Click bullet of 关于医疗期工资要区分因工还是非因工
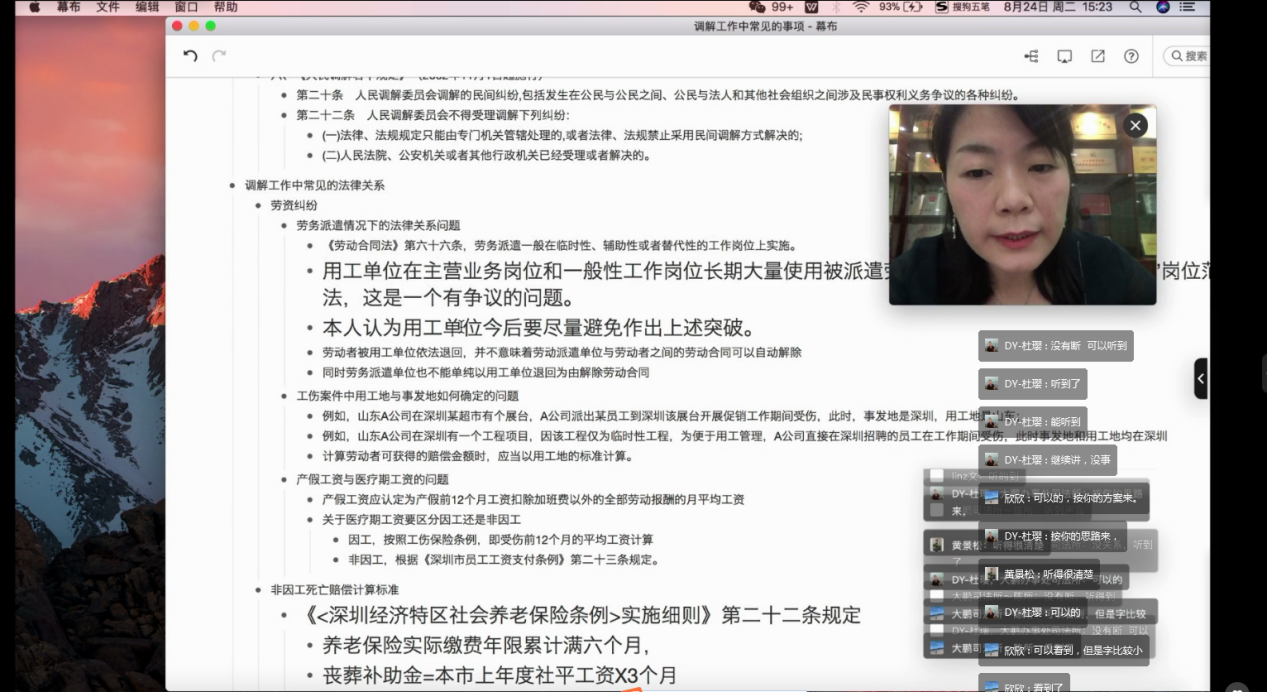Image resolution: width=1267 pixels, height=692 pixels. tap(310, 519)
